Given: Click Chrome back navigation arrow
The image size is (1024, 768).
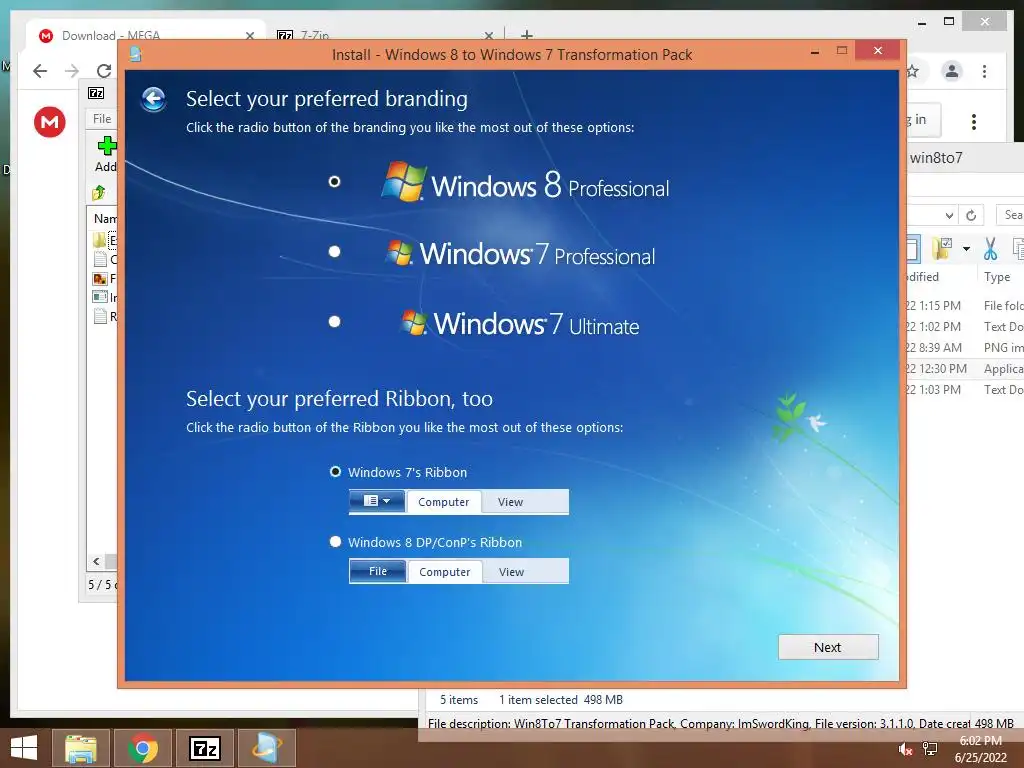Looking at the screenshot, I should coord(40,71).
